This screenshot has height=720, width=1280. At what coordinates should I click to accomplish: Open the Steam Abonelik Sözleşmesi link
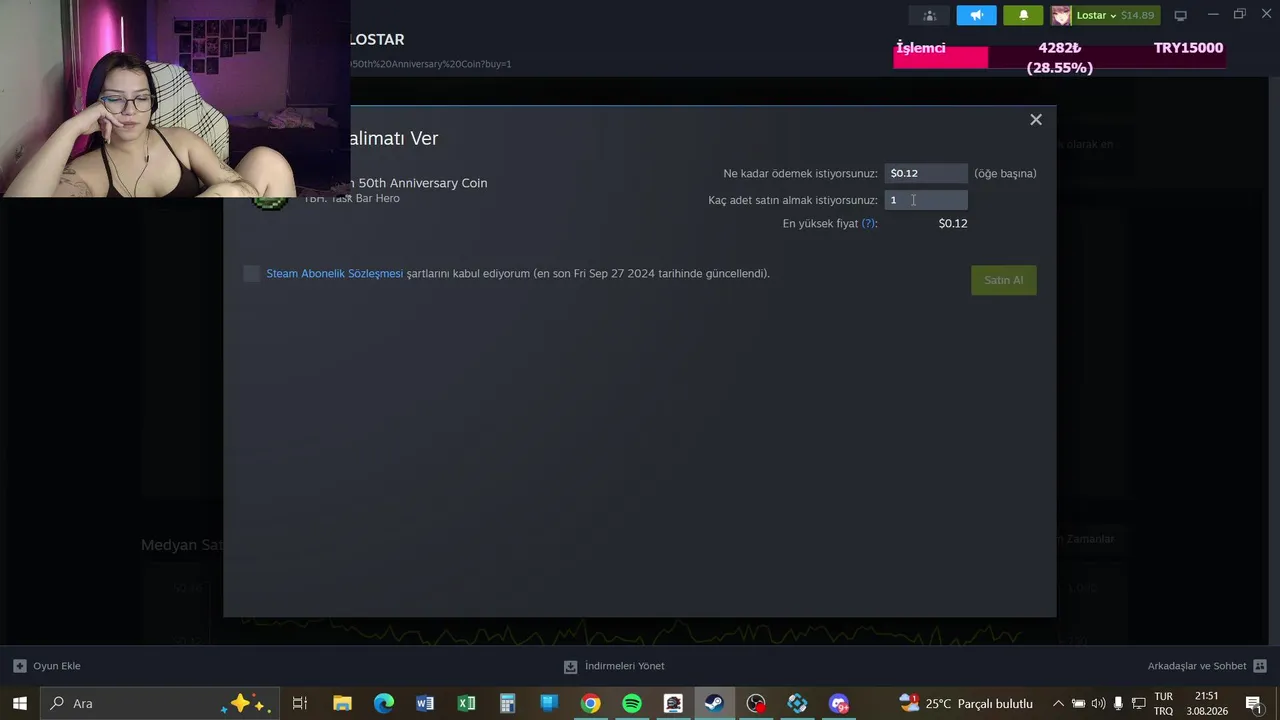tap(335, 274)
